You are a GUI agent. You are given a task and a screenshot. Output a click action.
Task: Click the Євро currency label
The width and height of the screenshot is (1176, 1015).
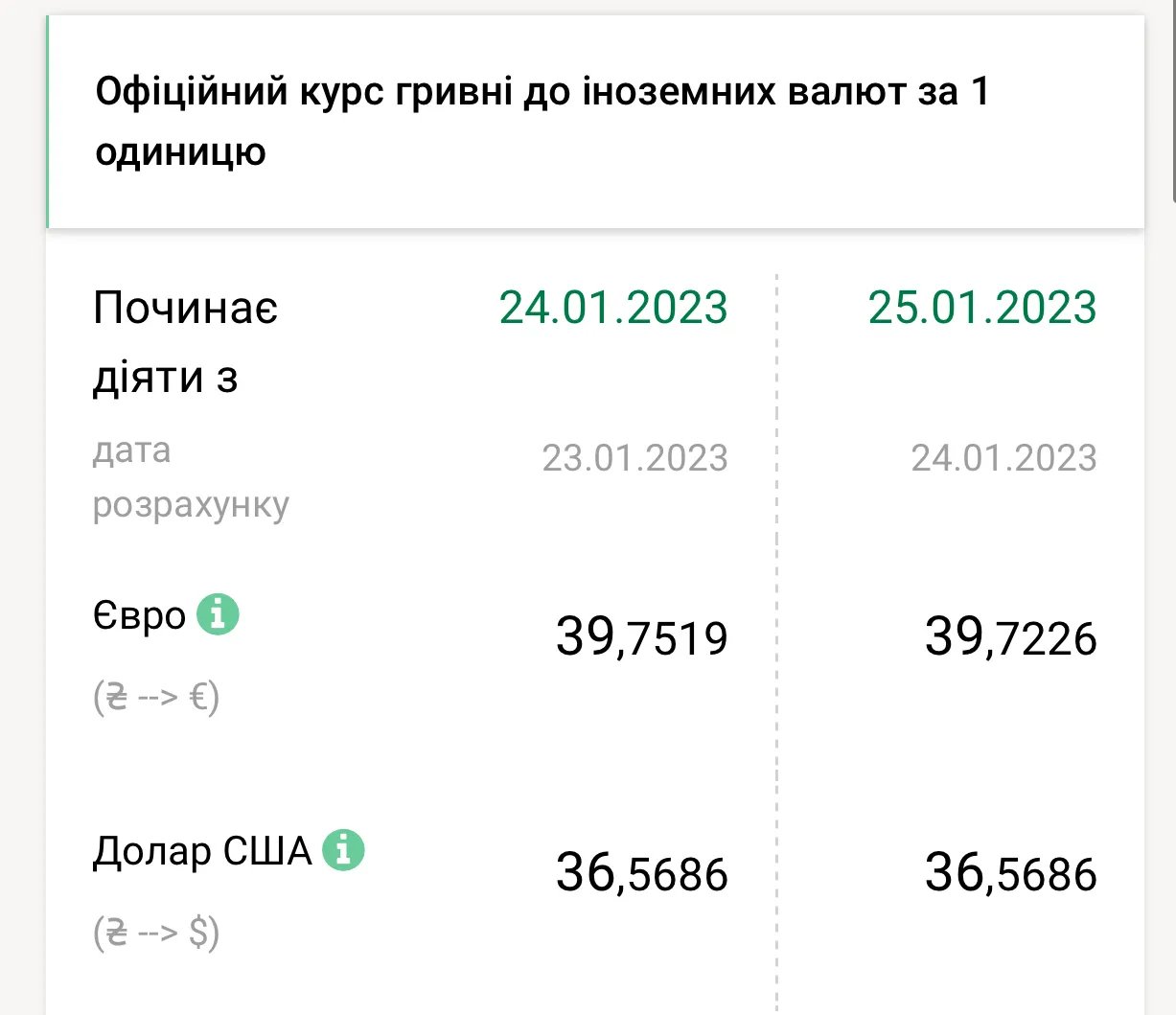[x=137, y=614]
